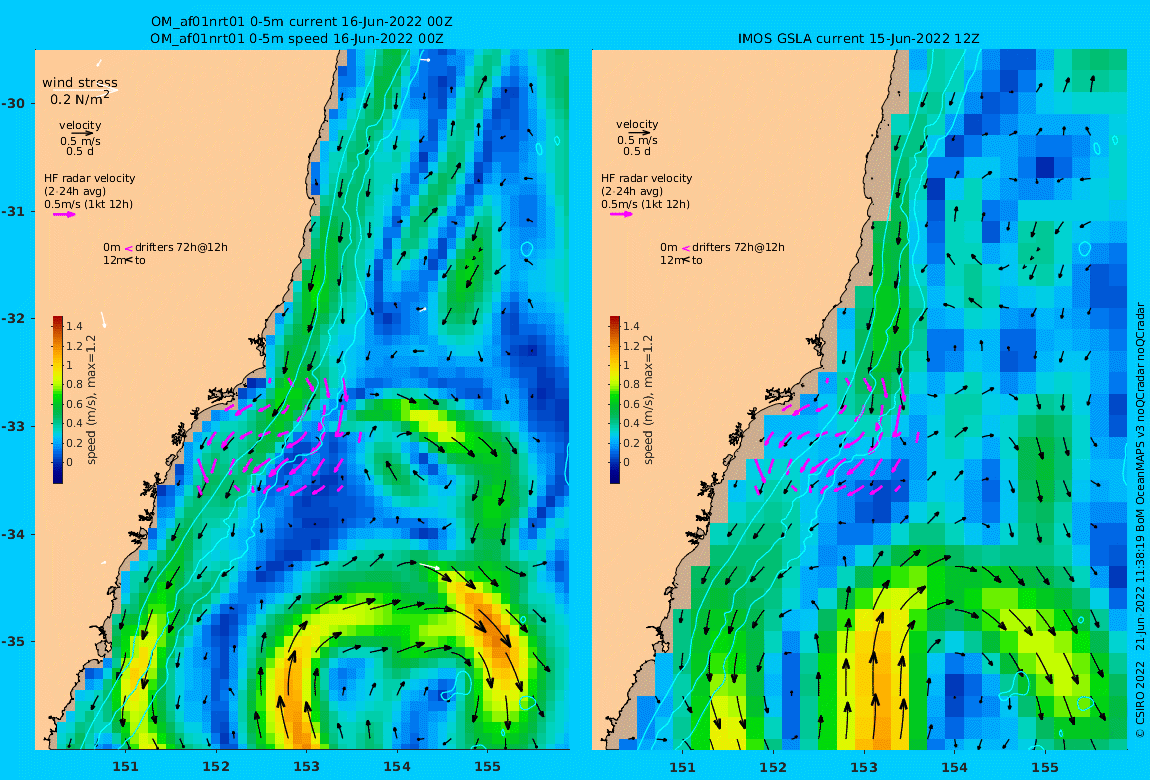Click the 154 longitude label under right map
1150x780 pixels.
pos(954,767)
